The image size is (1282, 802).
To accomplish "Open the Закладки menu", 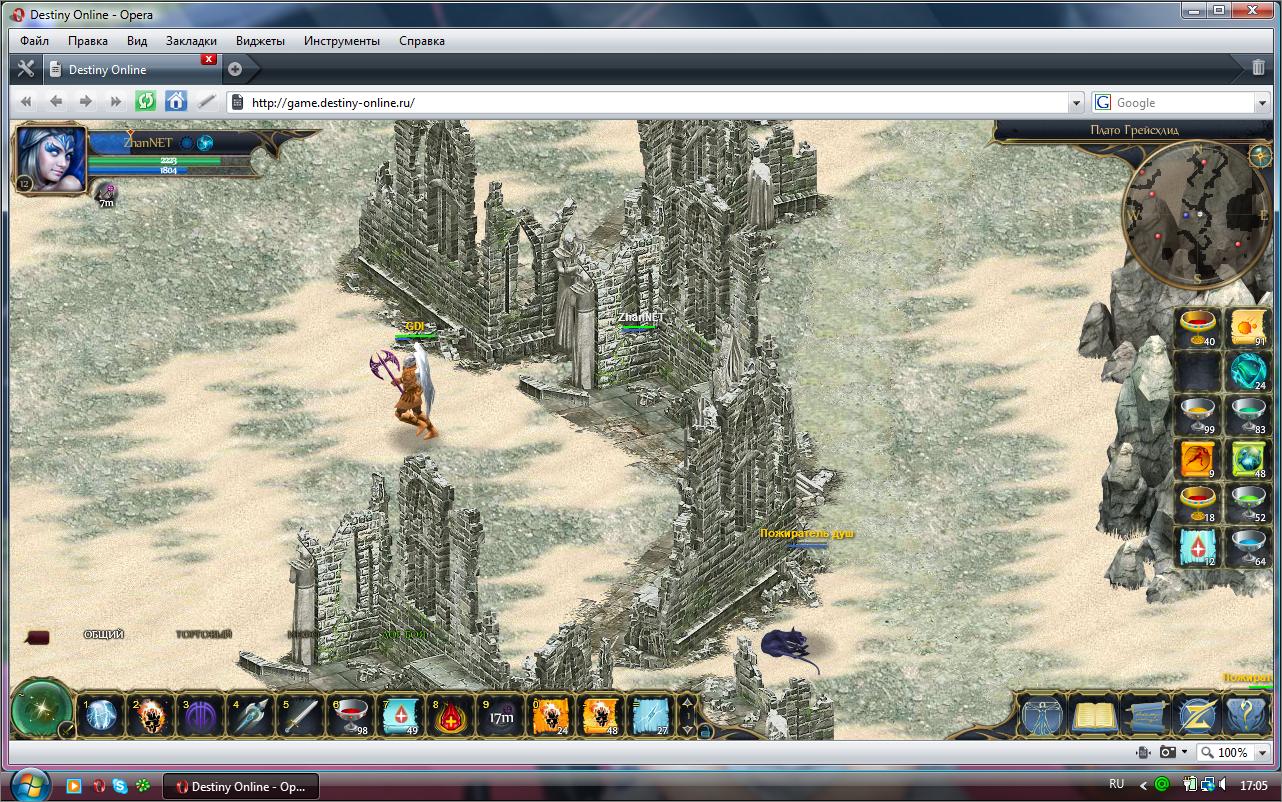I will tap(191, 41).
